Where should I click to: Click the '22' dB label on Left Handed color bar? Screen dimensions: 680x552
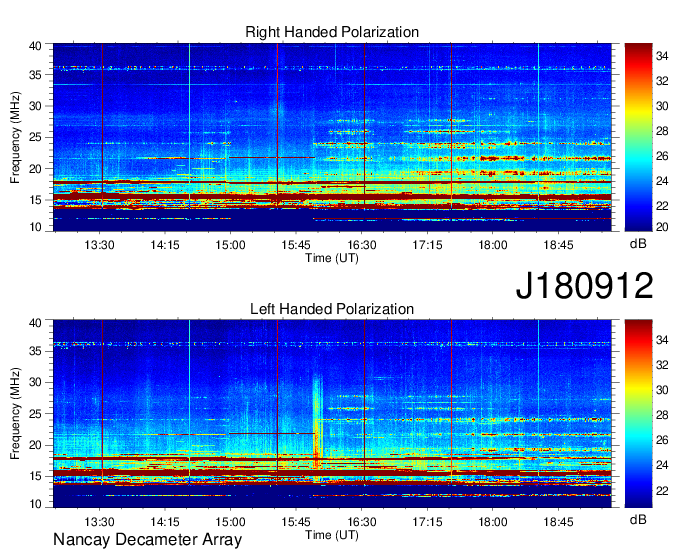point(662,491)
